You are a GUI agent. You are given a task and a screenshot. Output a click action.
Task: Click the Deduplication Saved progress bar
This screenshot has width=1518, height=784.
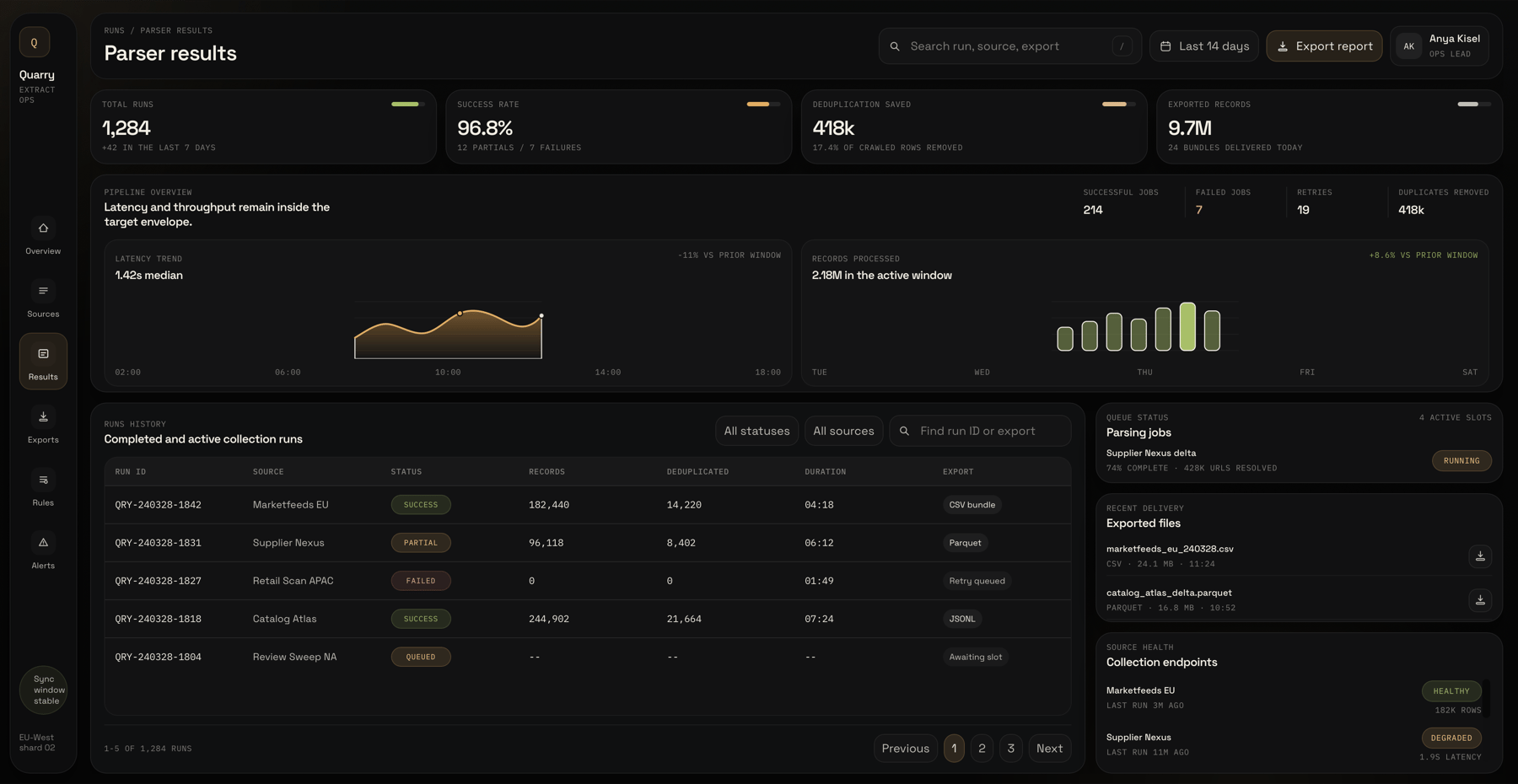(x=1119, y=105)
